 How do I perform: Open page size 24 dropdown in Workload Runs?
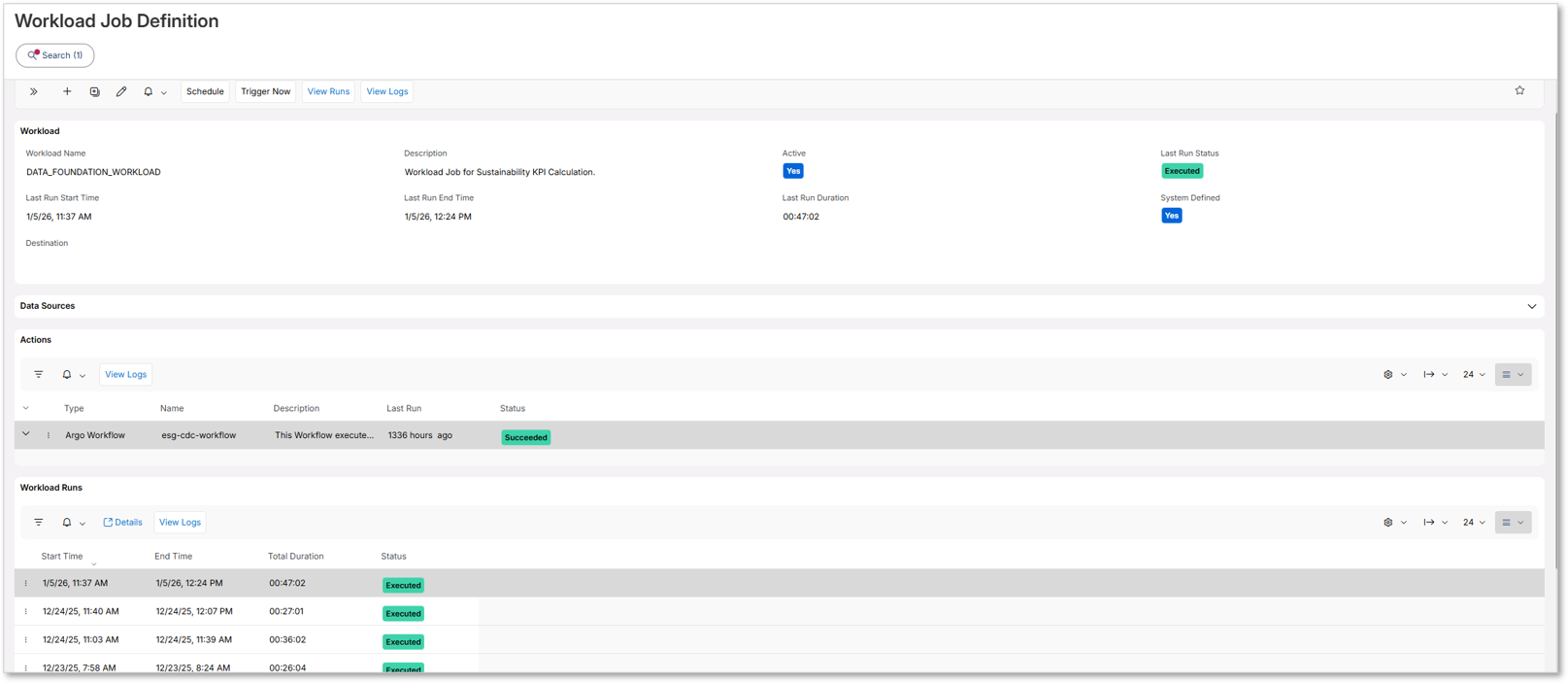click(x=1474, y=522)
